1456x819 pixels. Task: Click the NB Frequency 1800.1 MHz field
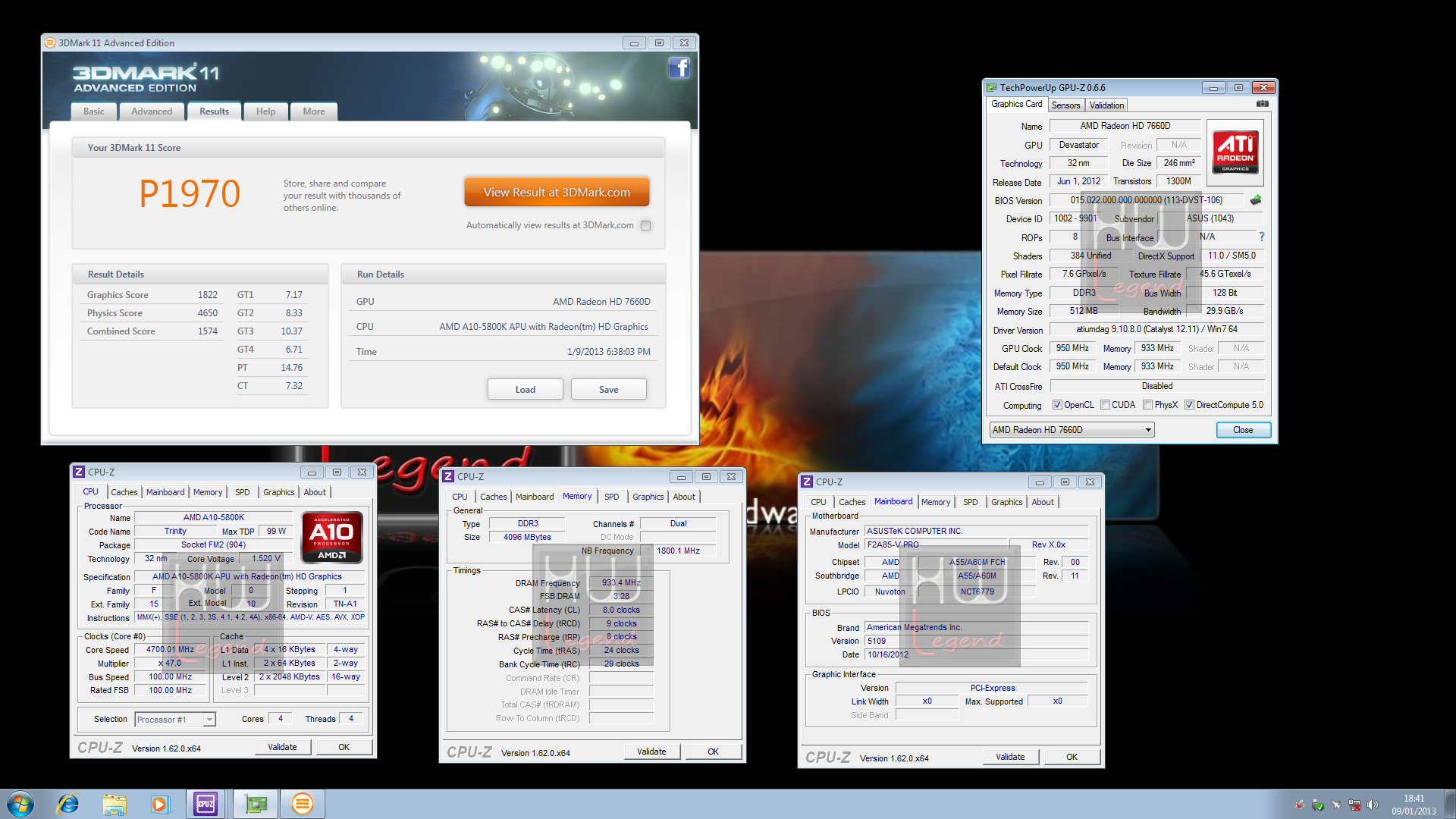678,551
